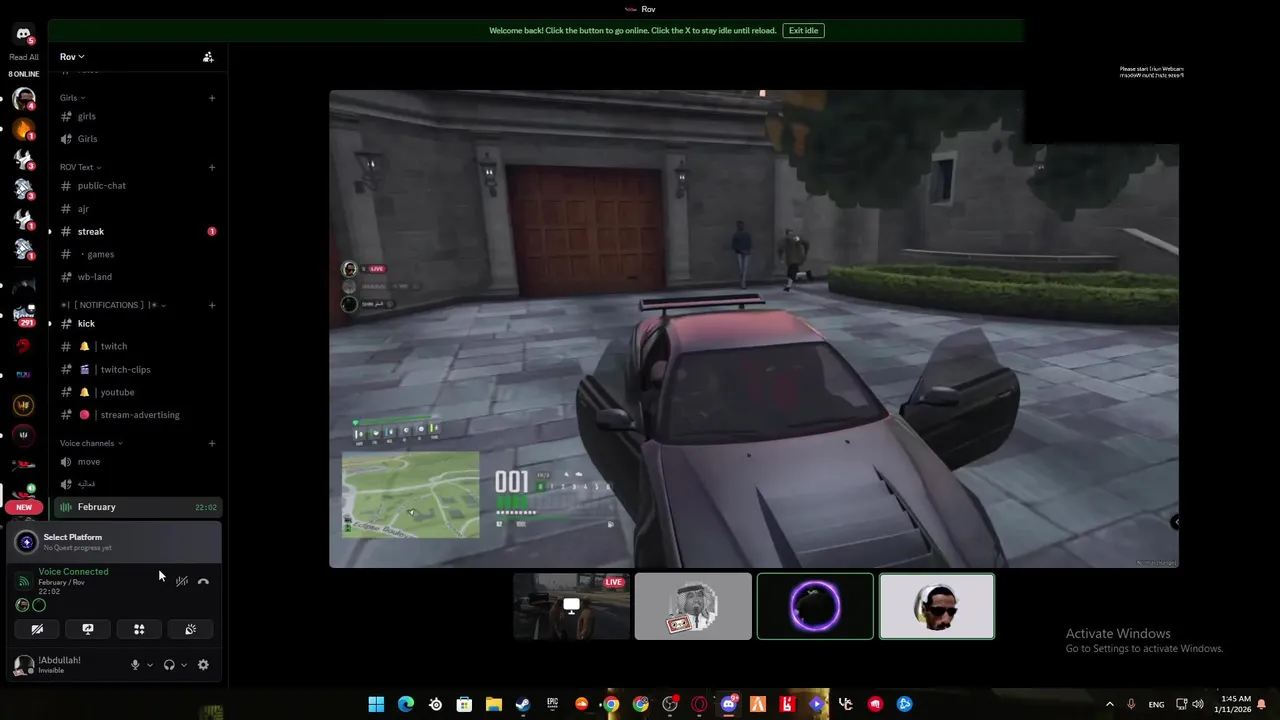This screenshot has width=1280, height=720.
Task: Open Discord icon in taskbar
Action: pos(729,704)
